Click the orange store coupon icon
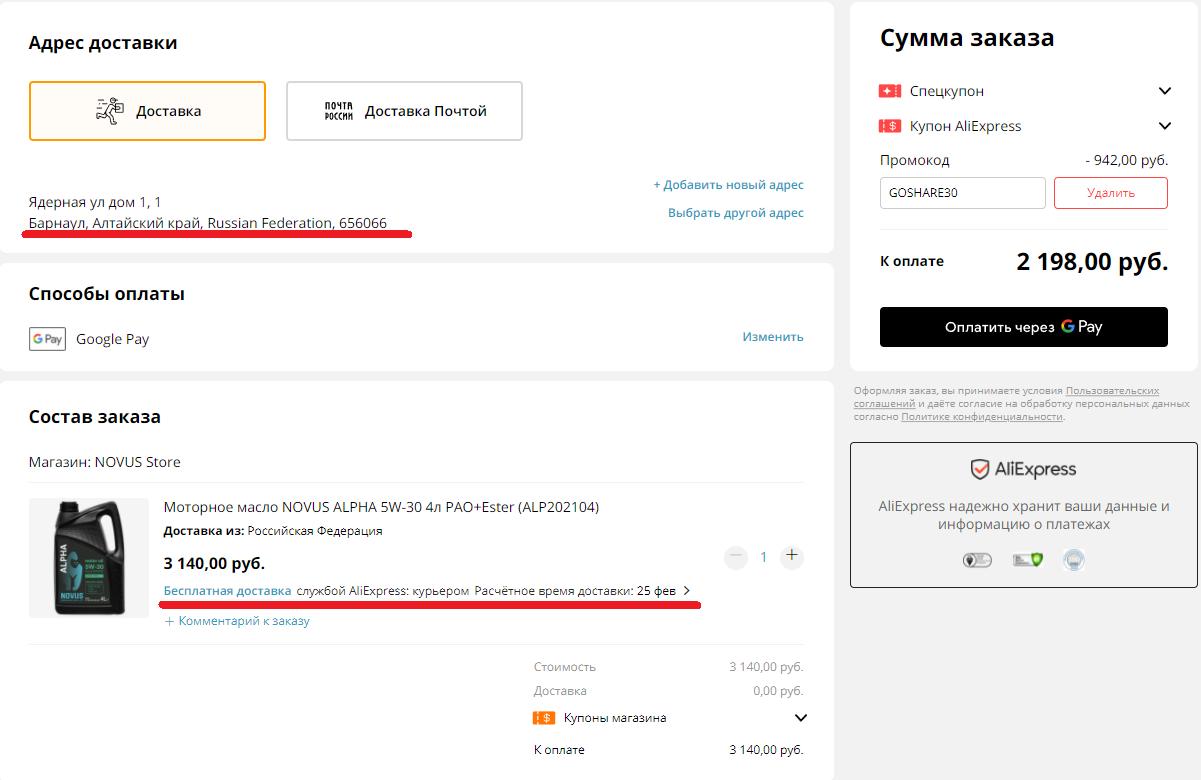This screenshot has height=780, width=1201. [544, 718]
